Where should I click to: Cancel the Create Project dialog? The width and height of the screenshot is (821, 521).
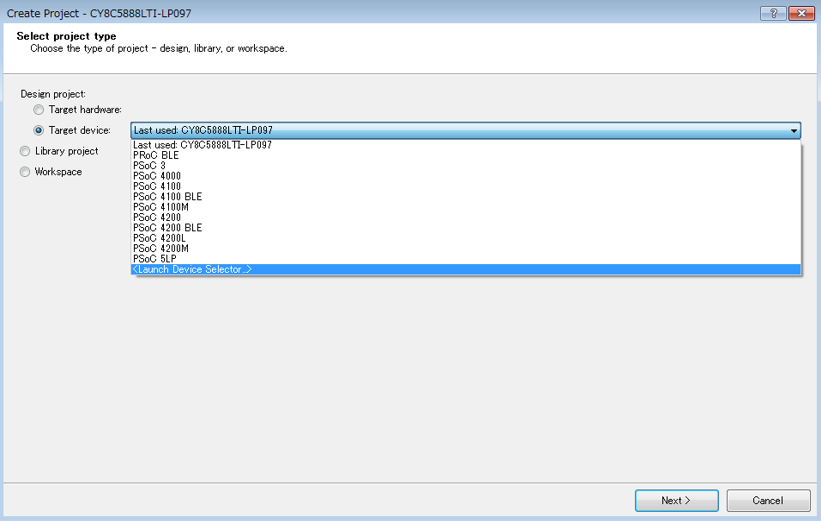[768, 501]
